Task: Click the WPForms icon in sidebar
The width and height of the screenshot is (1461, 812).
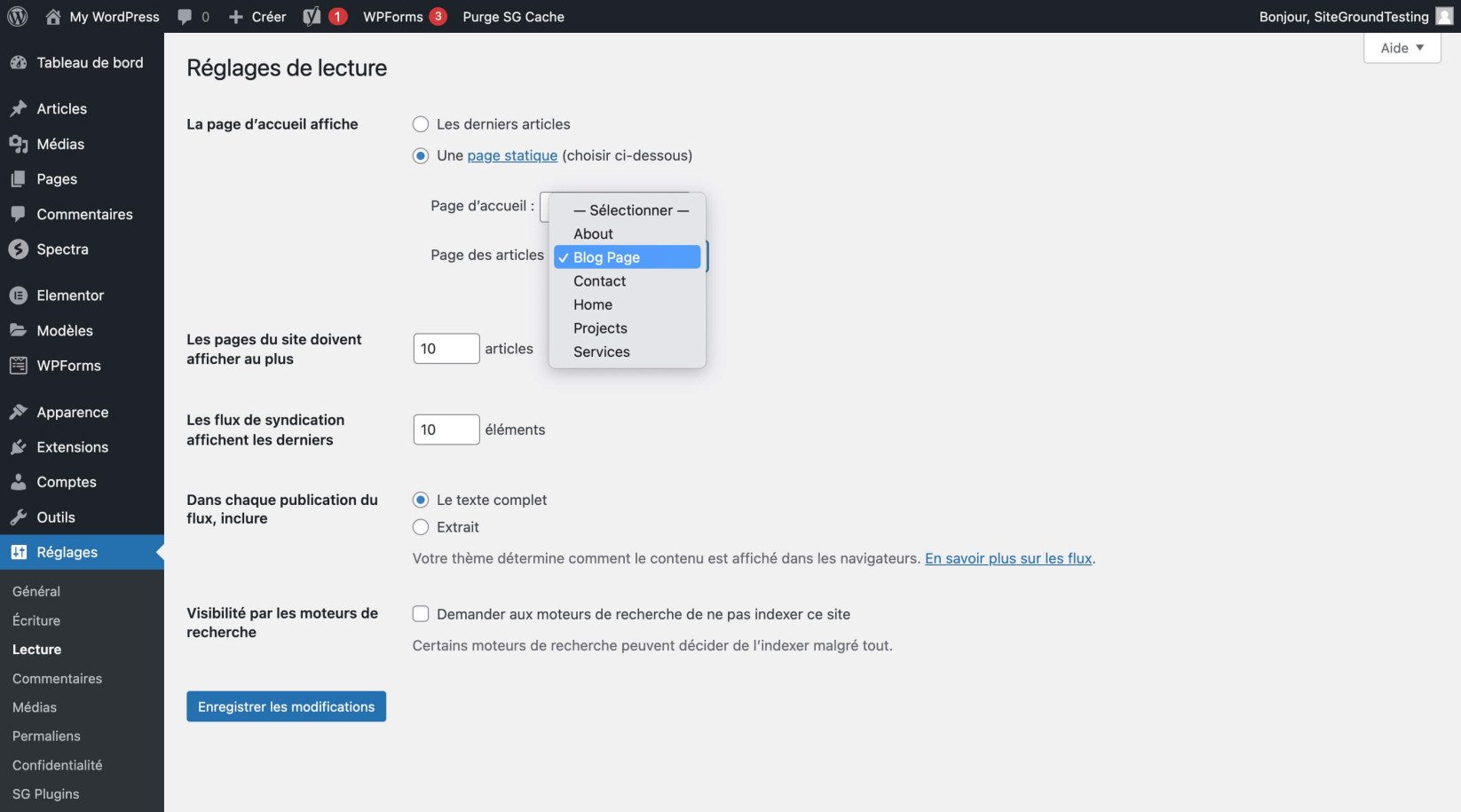Action: (19, 366)
